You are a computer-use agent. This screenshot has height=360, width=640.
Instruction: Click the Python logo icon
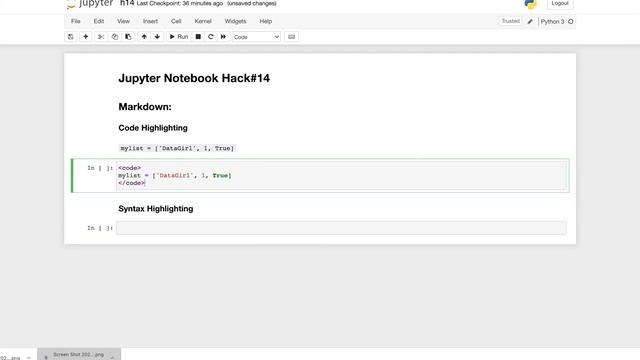[x=530, y=4]
